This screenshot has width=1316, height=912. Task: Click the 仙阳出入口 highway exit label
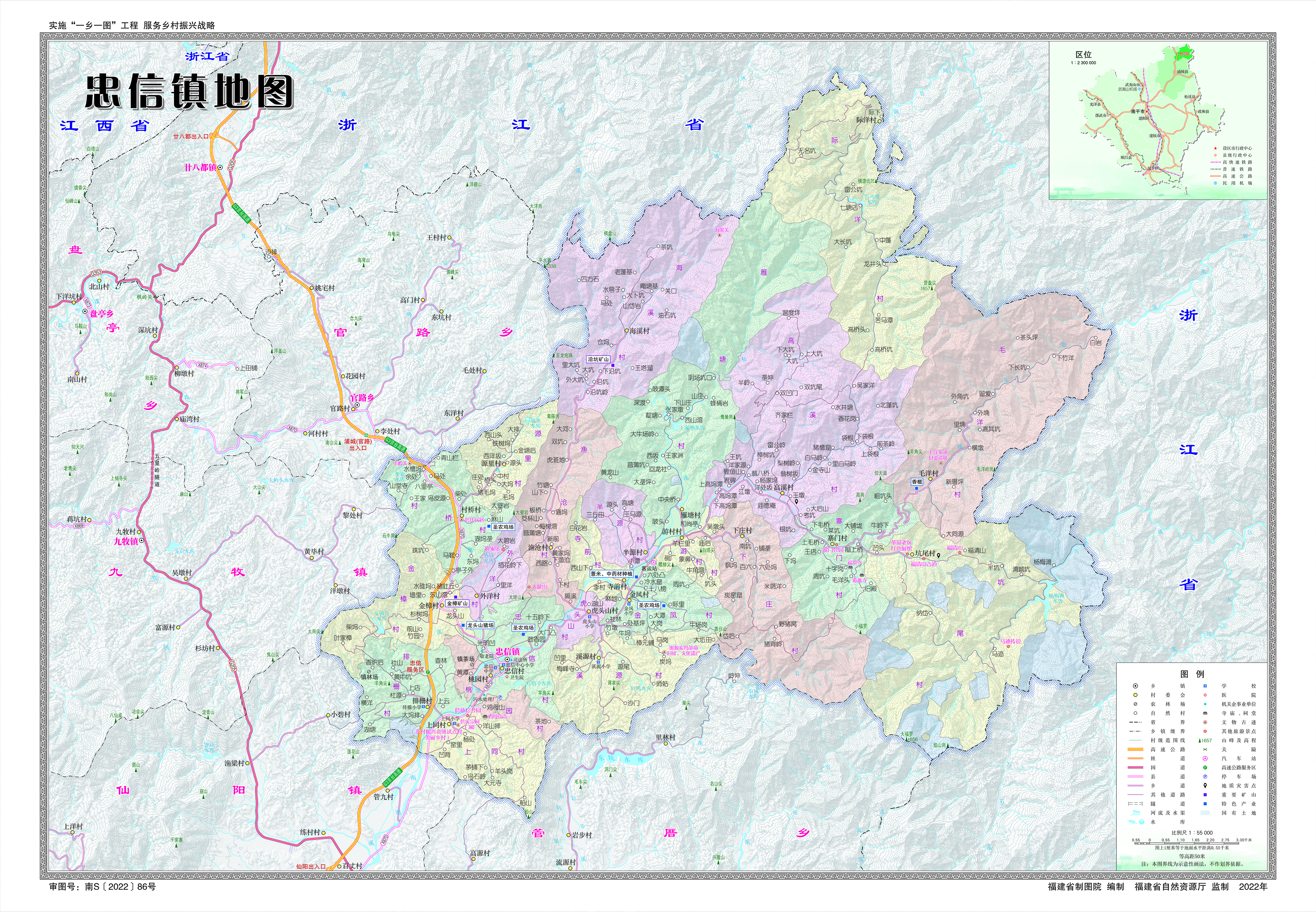coord(311,867)
